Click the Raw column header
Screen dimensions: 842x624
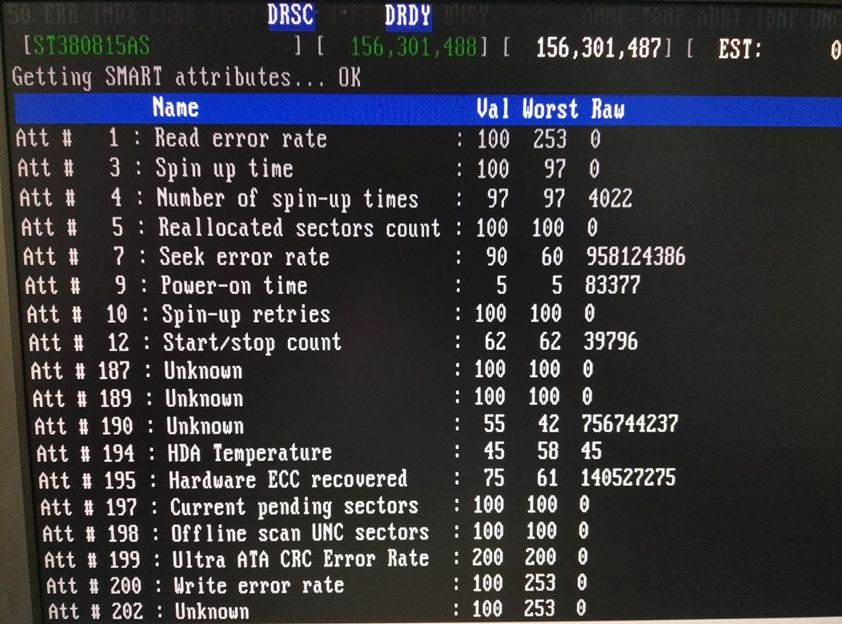(x=608, y=109)
